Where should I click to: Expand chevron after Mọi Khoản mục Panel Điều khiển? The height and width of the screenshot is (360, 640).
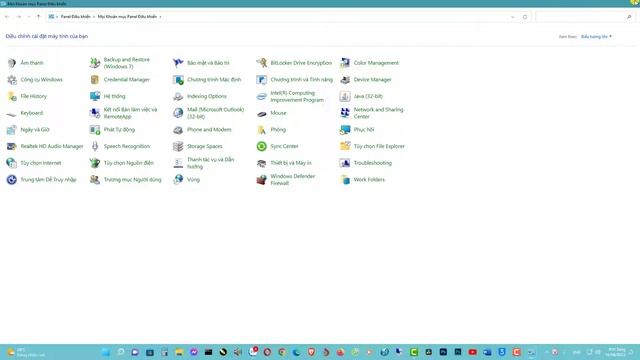coord(160,17)
